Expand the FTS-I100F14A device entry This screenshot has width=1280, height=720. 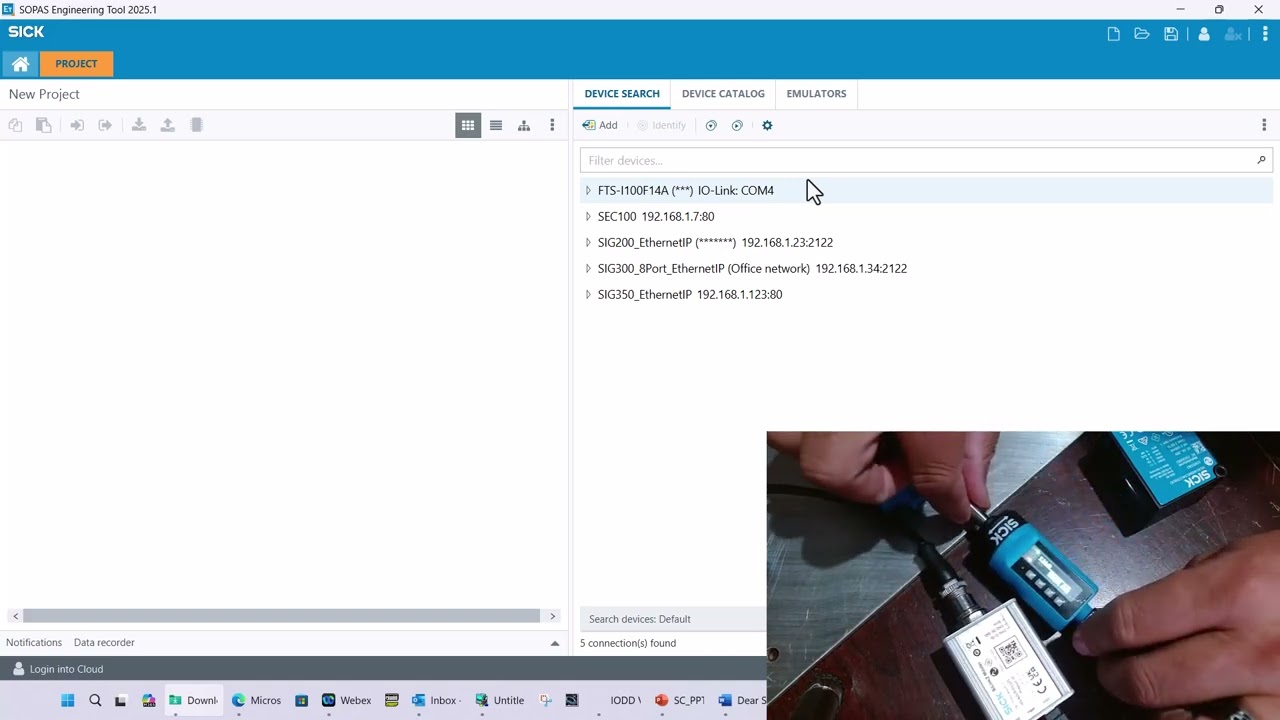coord(588,190)
